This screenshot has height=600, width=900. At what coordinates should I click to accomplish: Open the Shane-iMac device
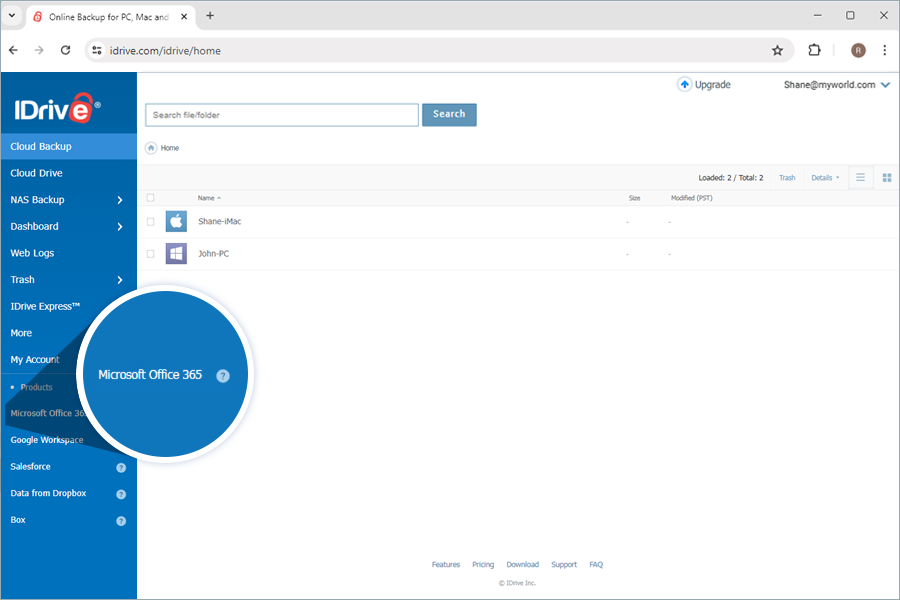219,221
